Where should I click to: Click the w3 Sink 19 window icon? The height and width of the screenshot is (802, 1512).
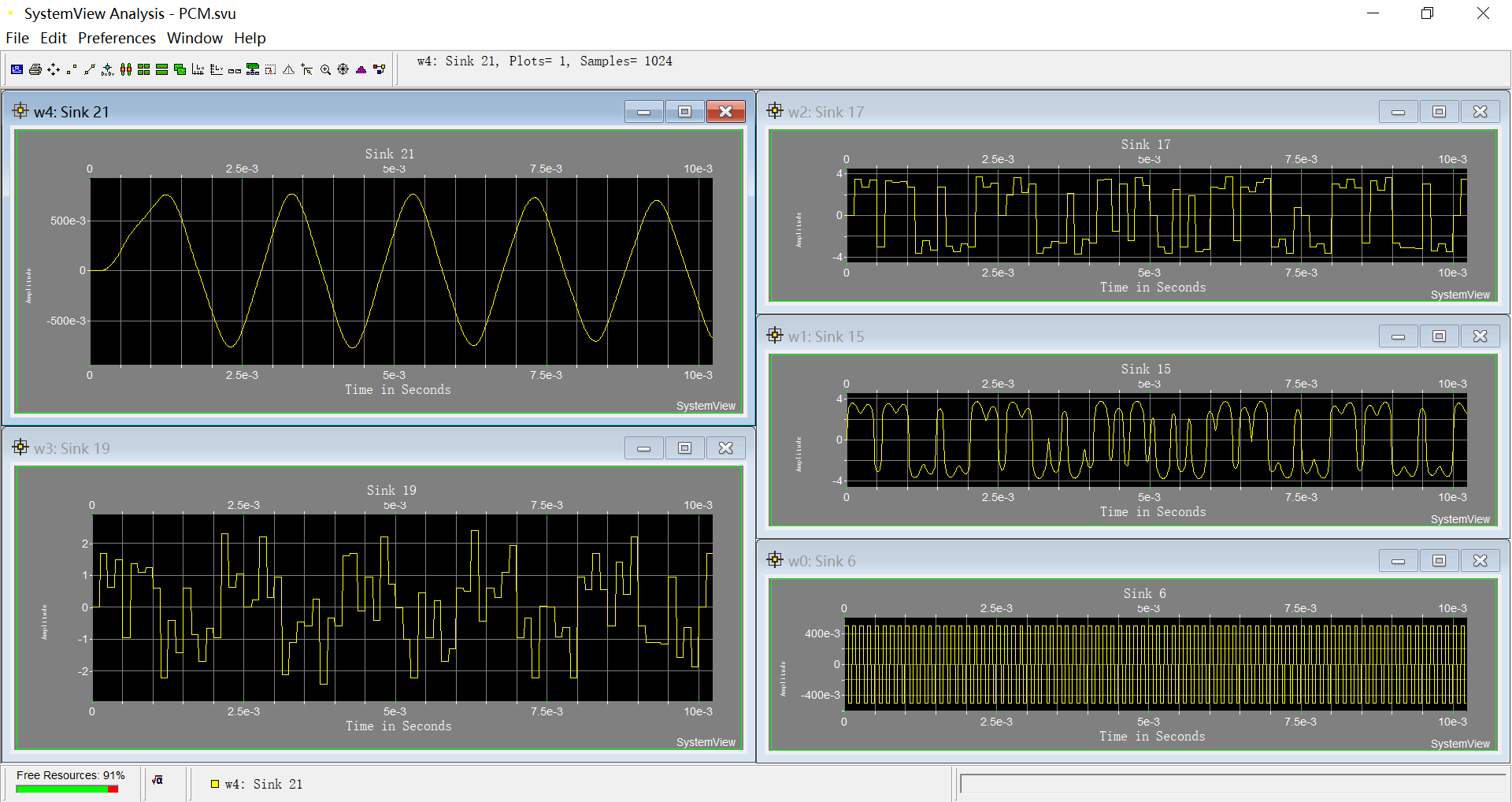(x=20, y=447)
